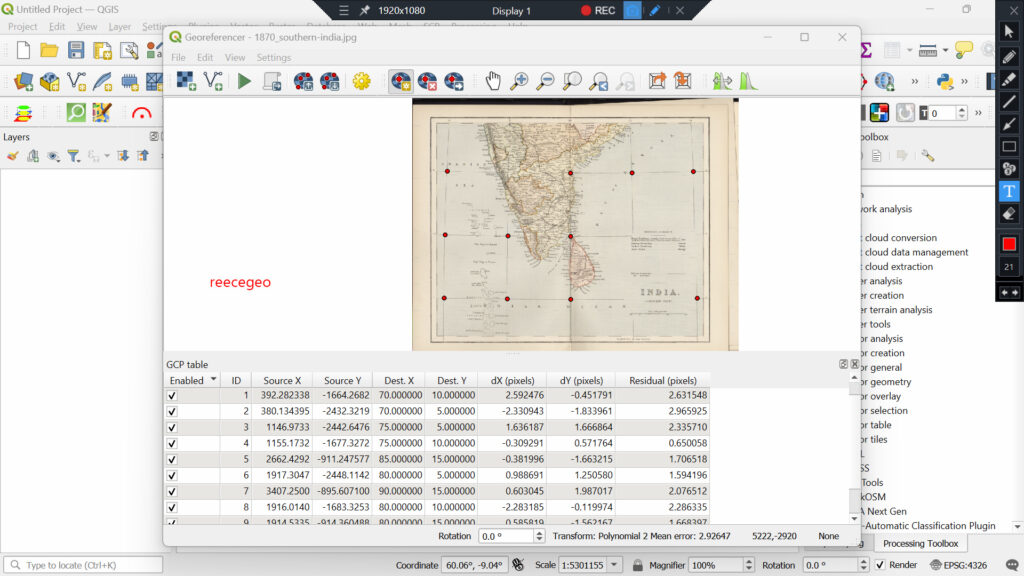Select the Move GCP Point tool

click(x=454, y=81)
